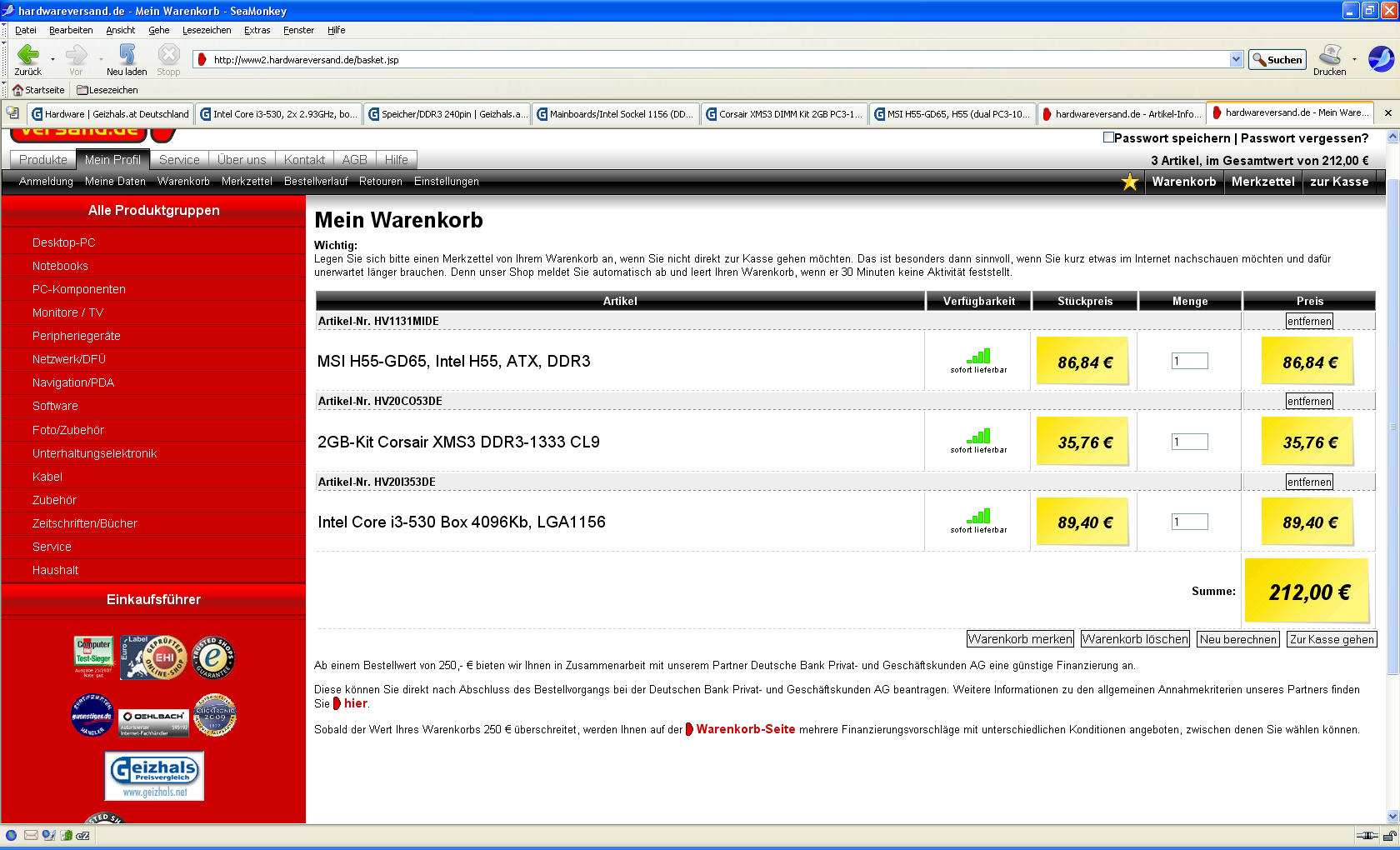
Task: Switch to the Hardware Geizhals.at tab
Action: tap(111, 114)
